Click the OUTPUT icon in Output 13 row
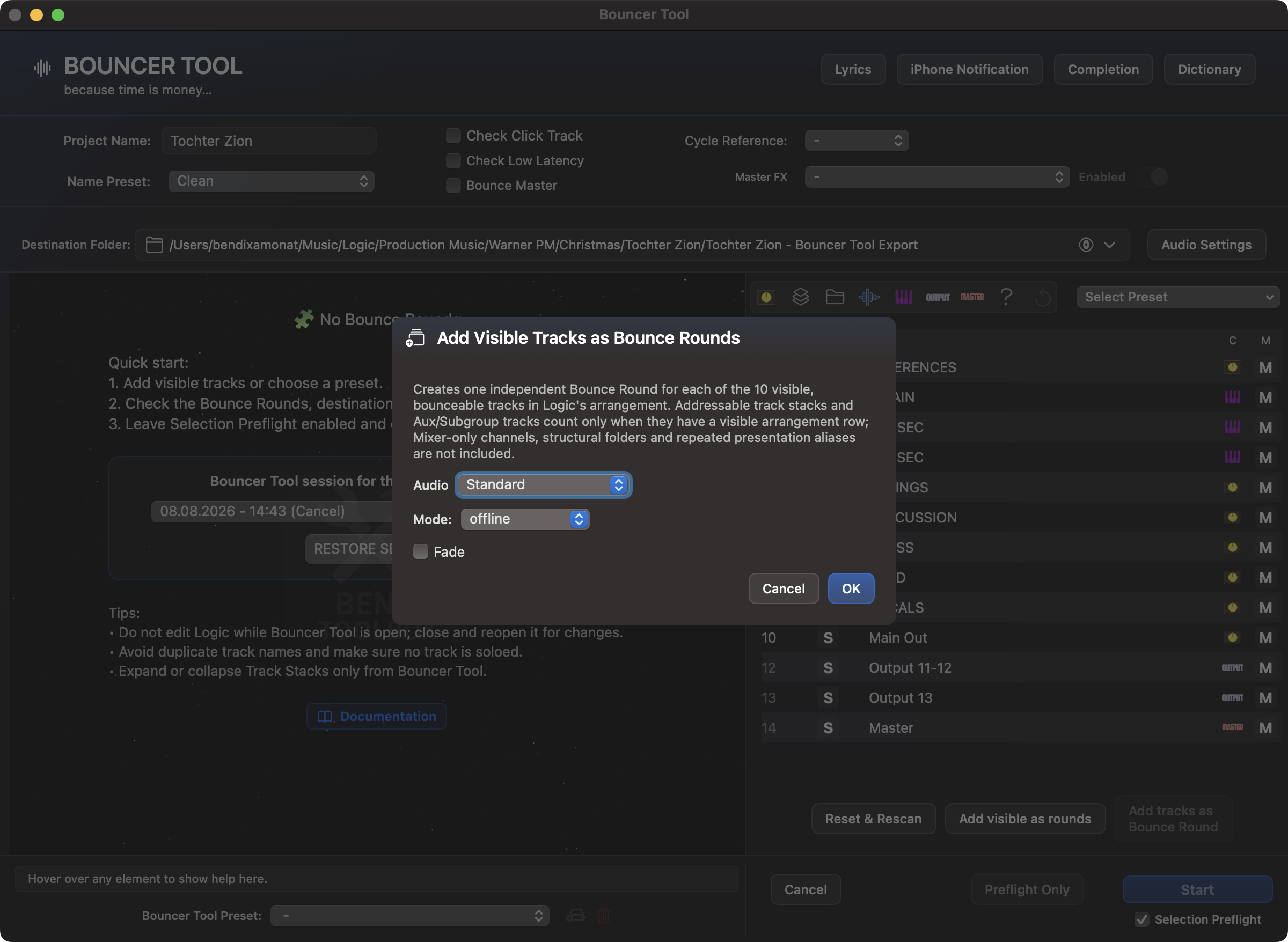Image resolution: width=1288 pixels, height=942 pixels. (1233, 698)
